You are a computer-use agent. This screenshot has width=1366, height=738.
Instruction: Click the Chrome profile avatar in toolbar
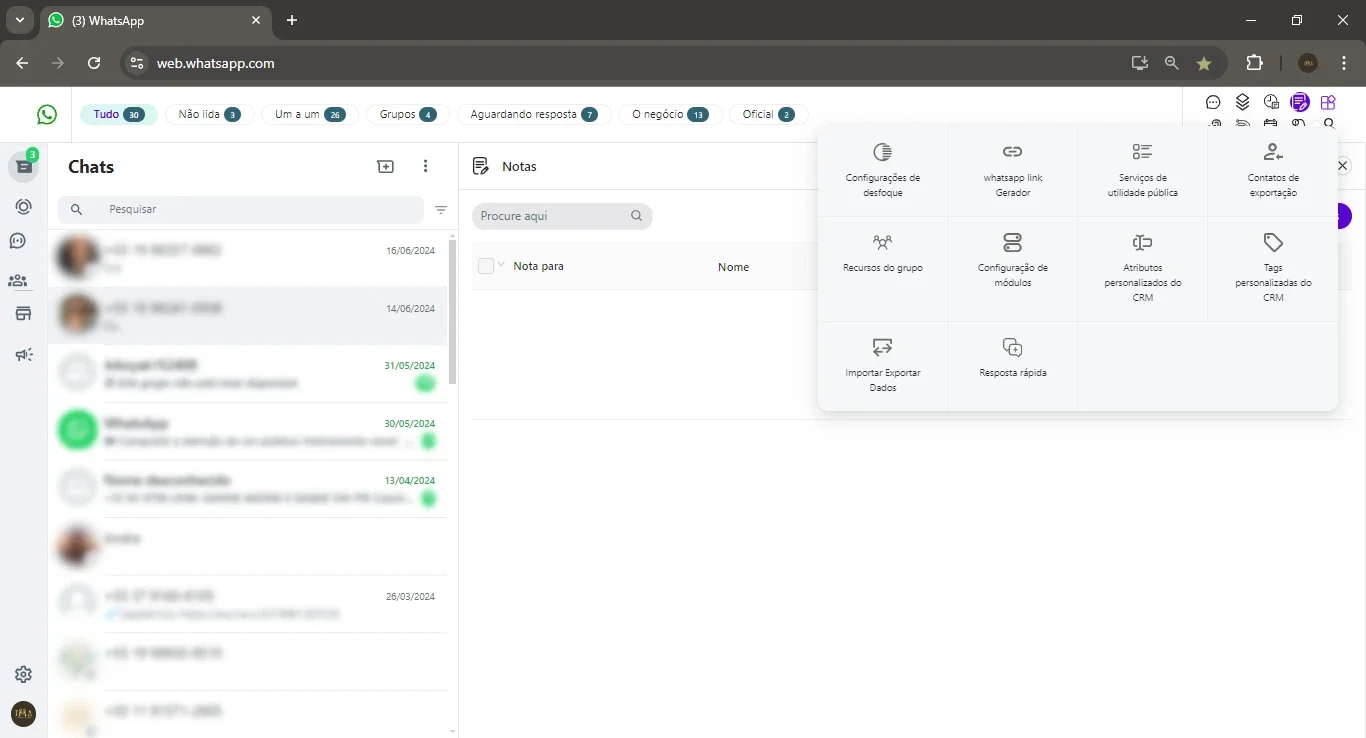(1308, 63)
